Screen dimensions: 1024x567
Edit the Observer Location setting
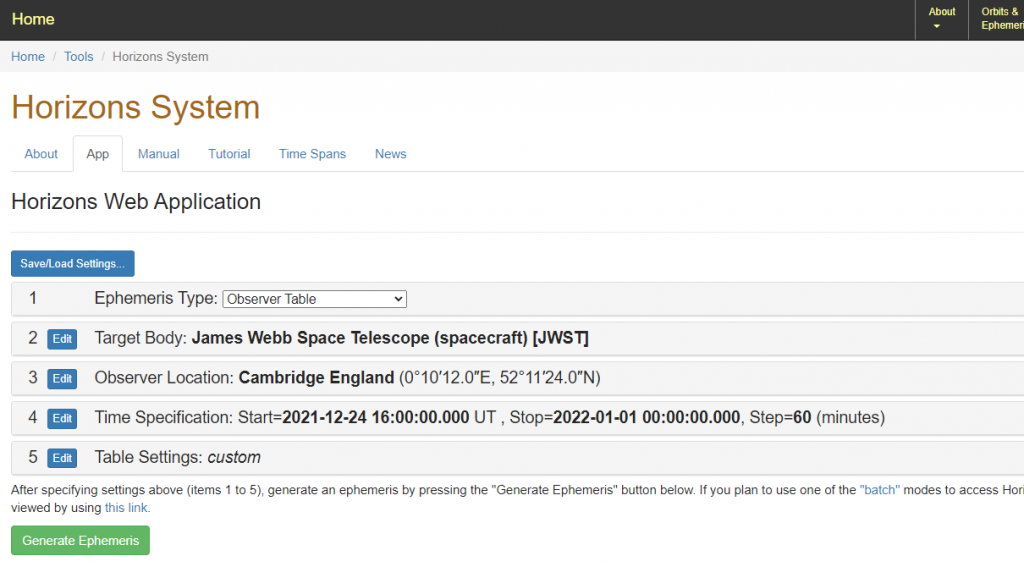tap(62, 379)
